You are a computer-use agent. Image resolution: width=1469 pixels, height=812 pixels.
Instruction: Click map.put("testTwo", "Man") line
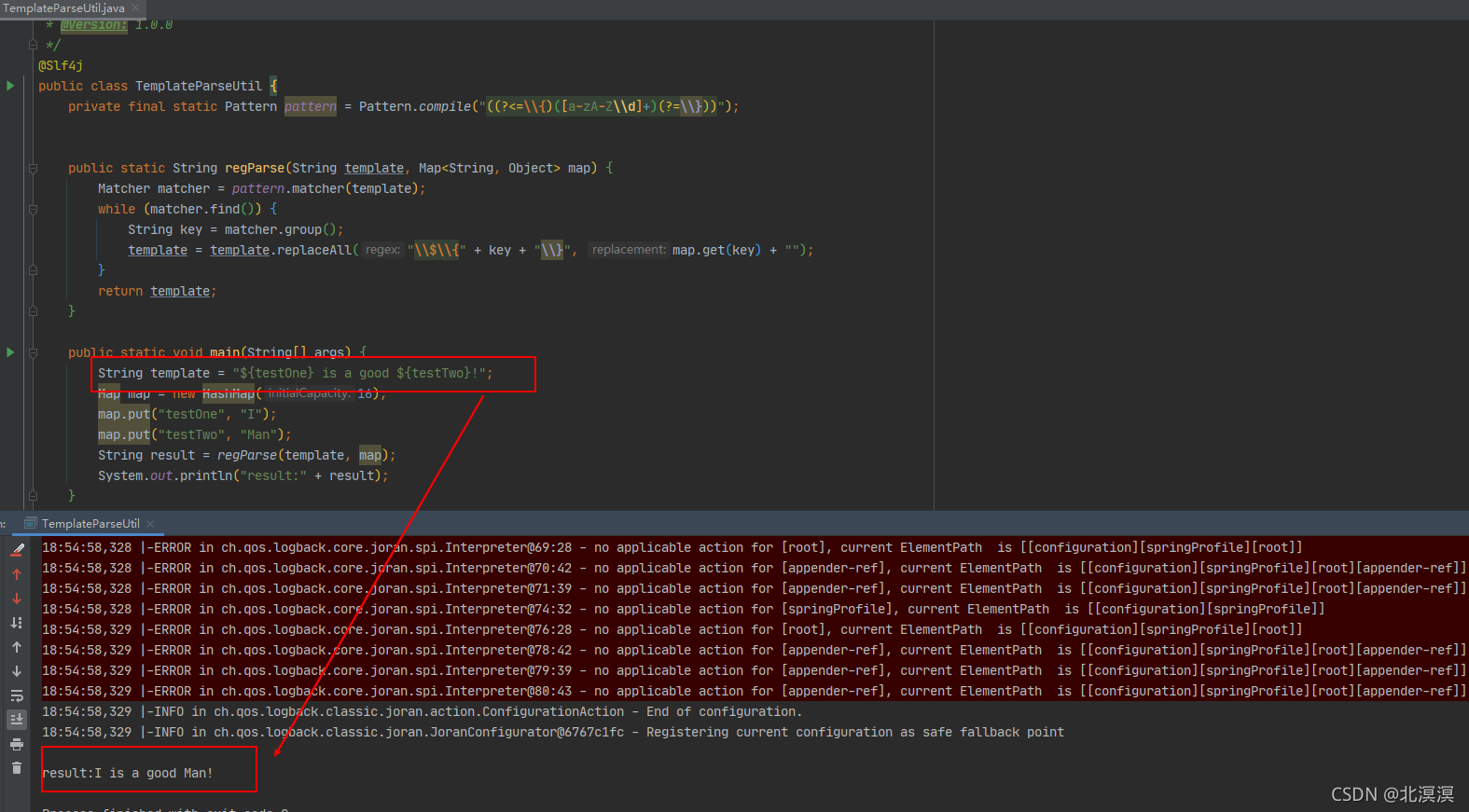click(195, 434)
